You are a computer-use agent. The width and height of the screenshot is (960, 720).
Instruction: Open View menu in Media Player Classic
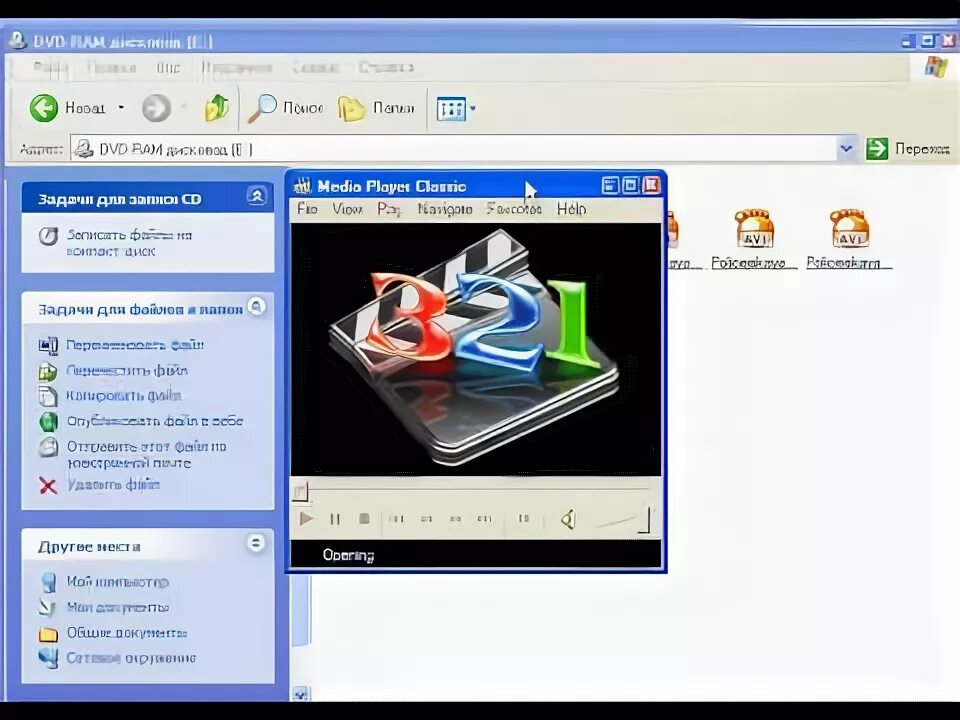point(348,209)
